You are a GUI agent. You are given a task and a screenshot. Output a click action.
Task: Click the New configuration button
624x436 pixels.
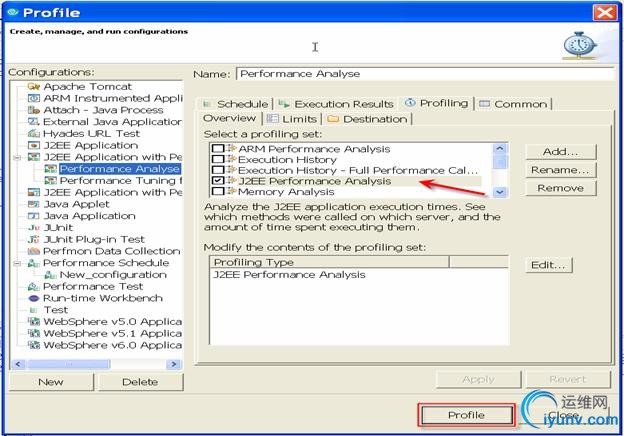coord(51,382)
